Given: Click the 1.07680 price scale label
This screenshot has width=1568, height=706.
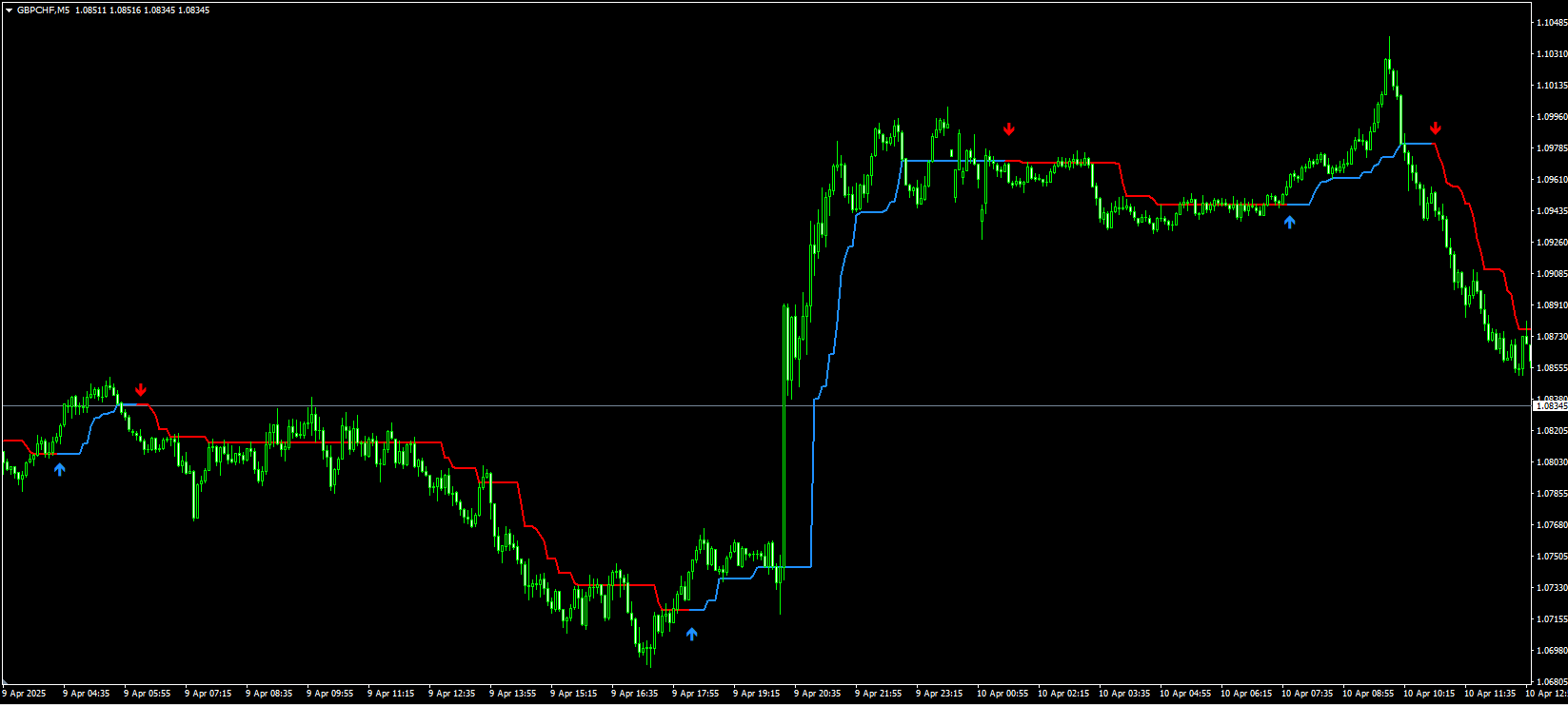Looking at the screenshot, I should tap(1551, 524).
